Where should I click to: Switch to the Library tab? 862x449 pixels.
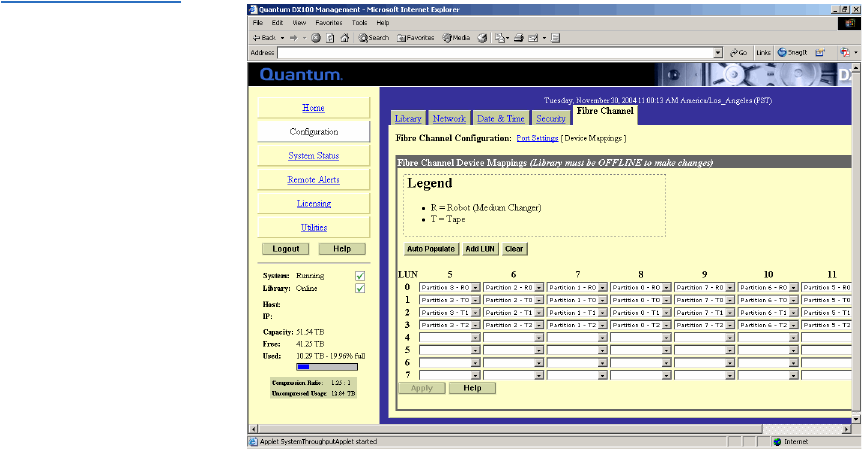(x=408, y=119)
